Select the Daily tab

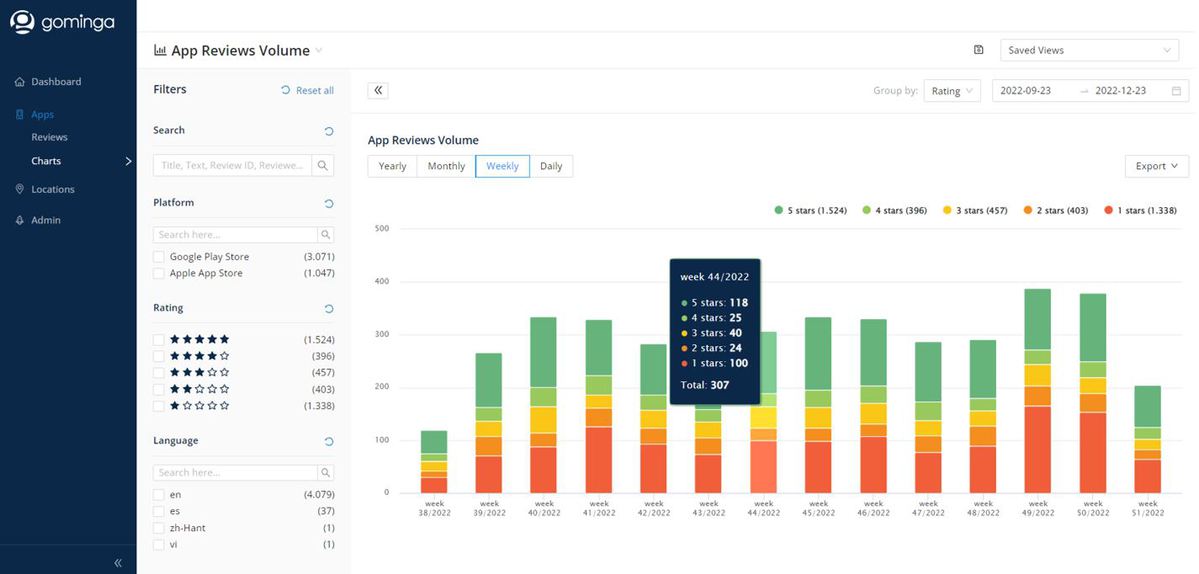point(551,166)
